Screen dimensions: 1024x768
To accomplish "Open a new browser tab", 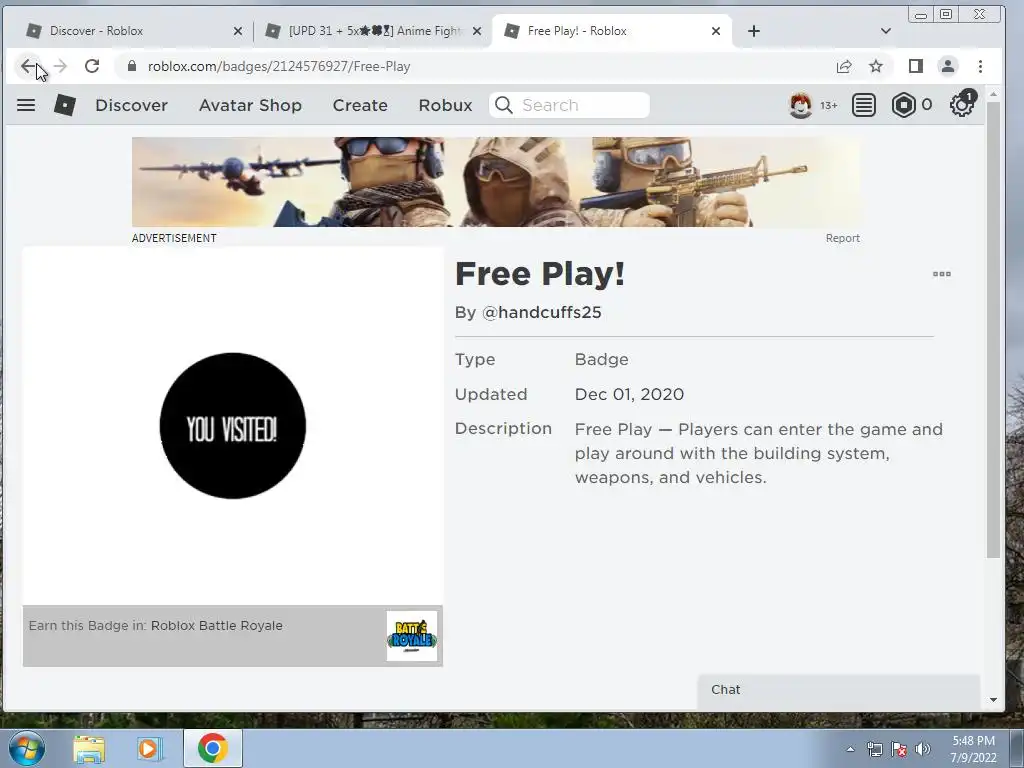I will coord(754,31).
